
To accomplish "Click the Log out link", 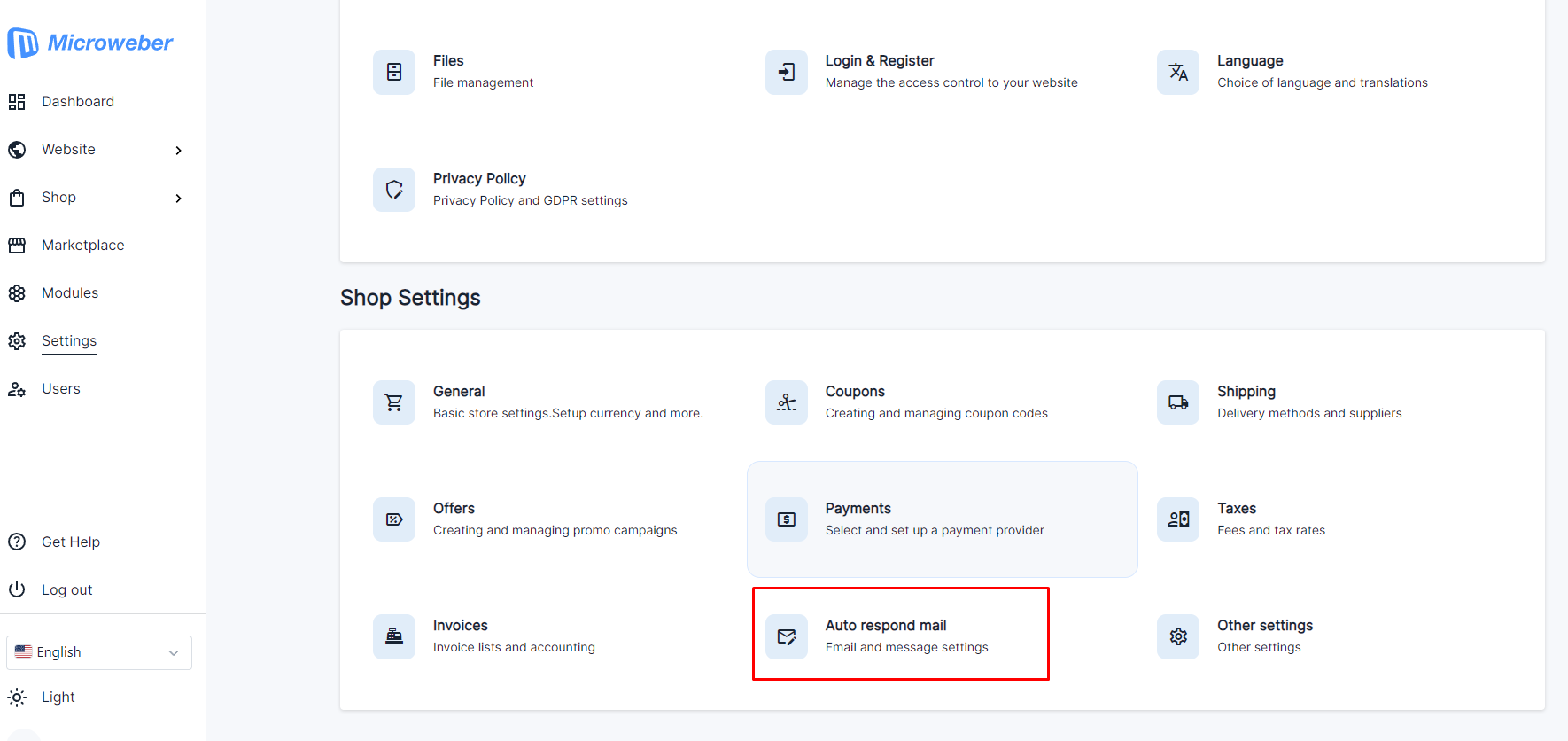I will [x=66, y=590].
